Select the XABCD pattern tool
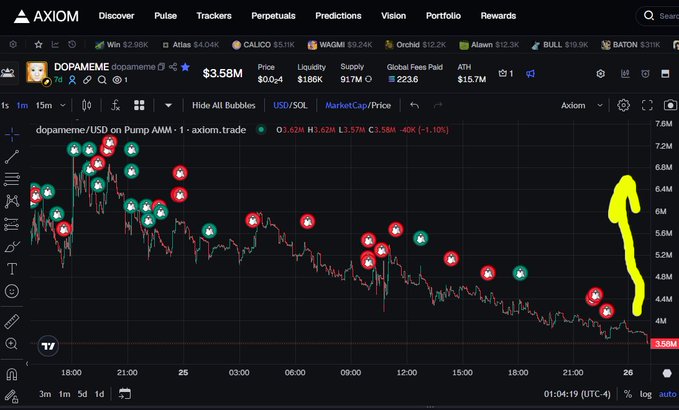The width and height of the screenshot is (679, 410). click(12, 201)
